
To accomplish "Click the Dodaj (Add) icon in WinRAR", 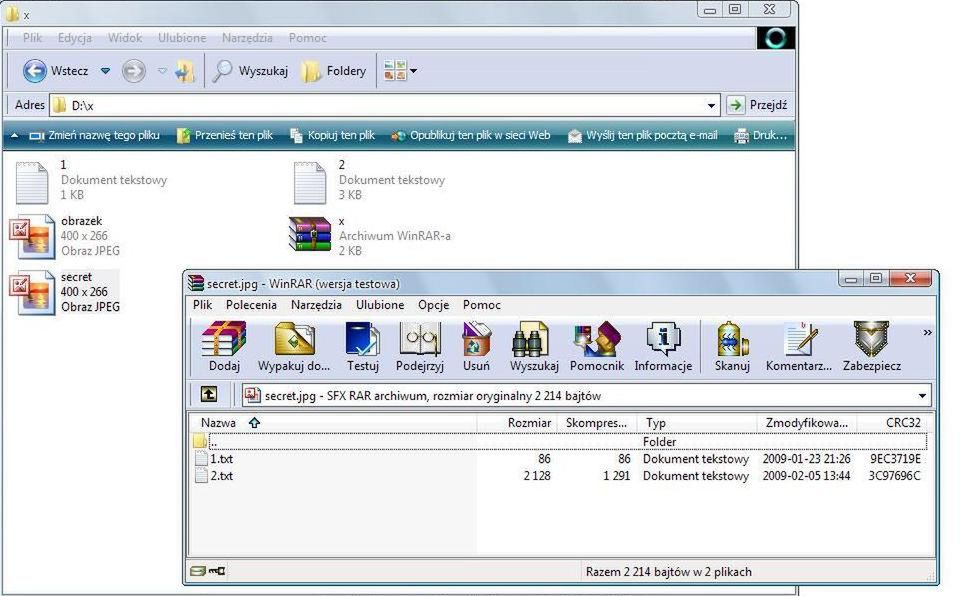I will click(224, 346).
